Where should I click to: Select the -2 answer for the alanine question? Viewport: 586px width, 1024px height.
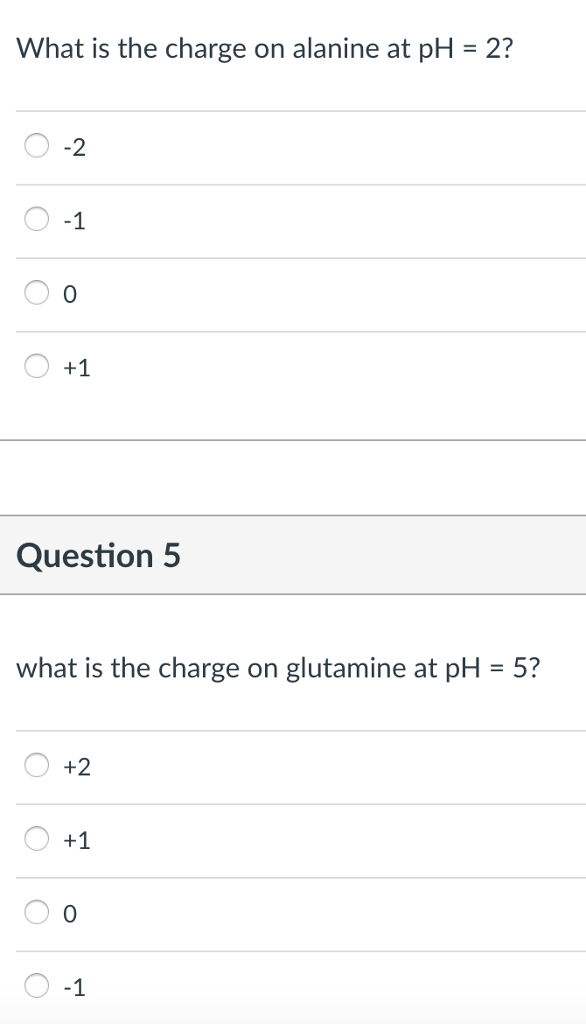point(36,146)
